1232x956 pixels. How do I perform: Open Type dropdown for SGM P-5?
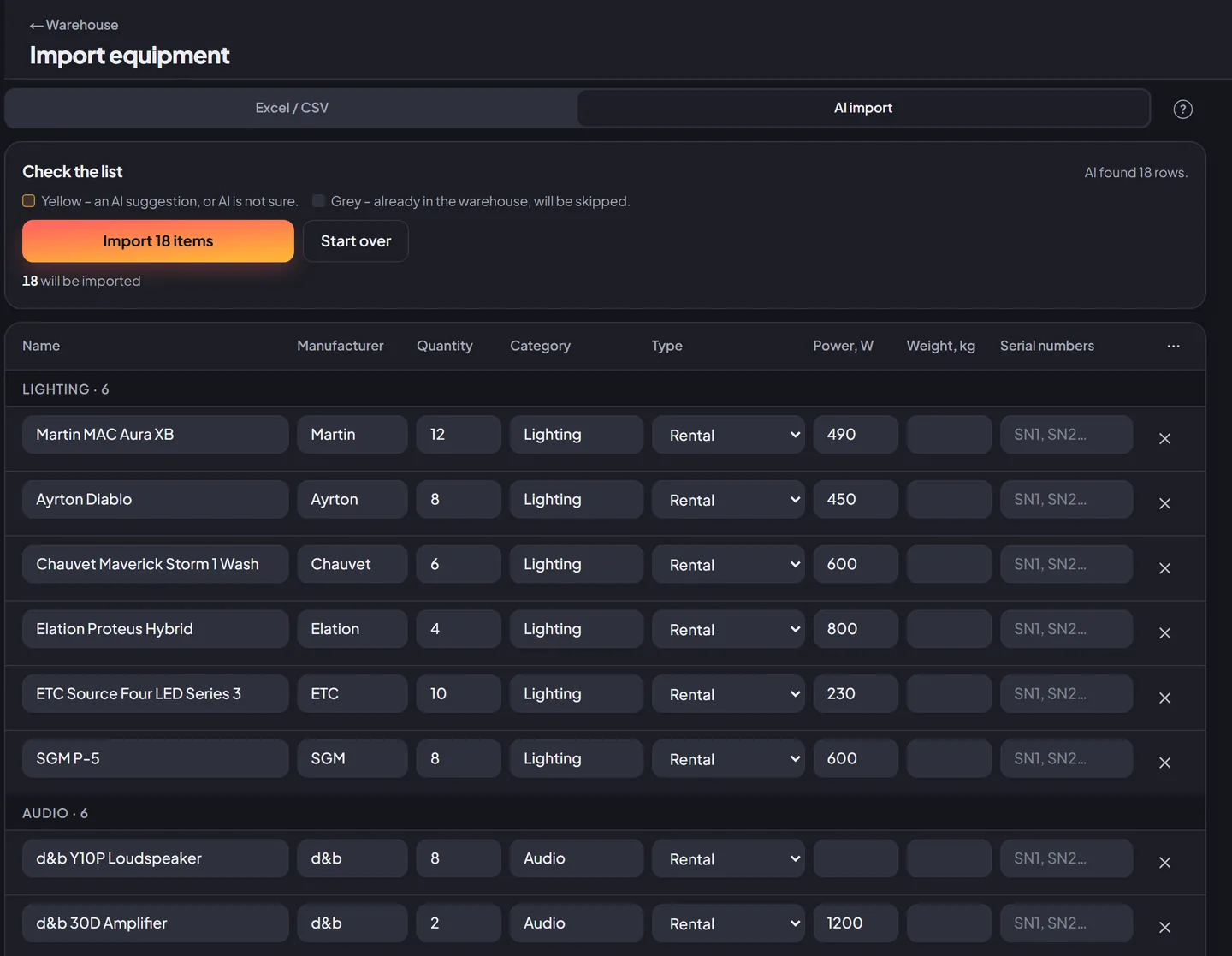point(728,759)
